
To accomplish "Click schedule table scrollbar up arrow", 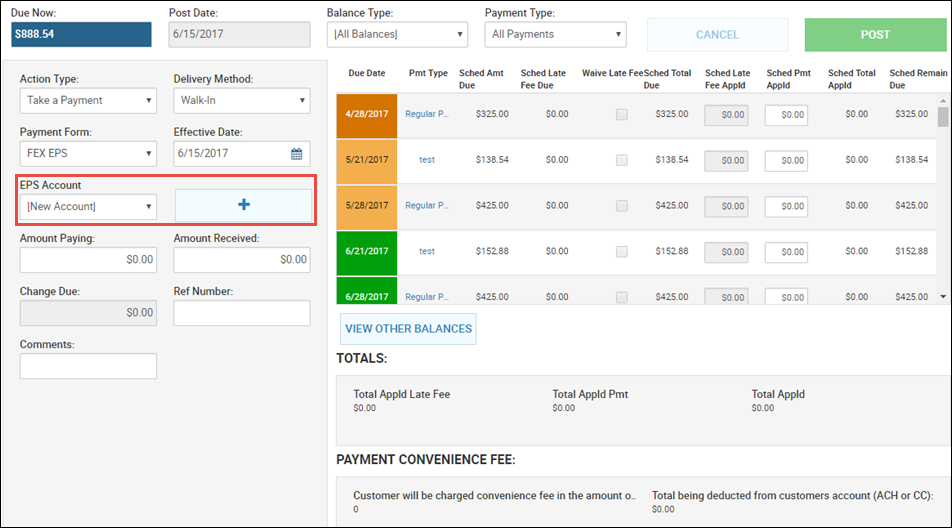I will click(x=943, y=100).
